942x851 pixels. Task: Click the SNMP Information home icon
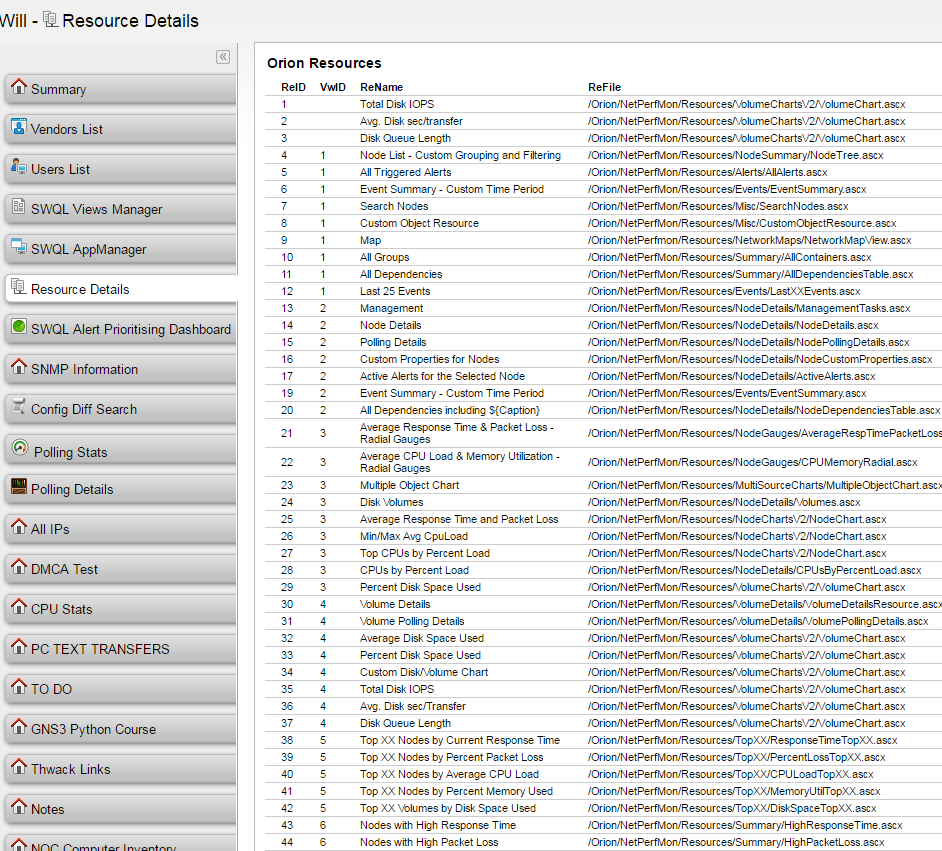tap(19, 366)
